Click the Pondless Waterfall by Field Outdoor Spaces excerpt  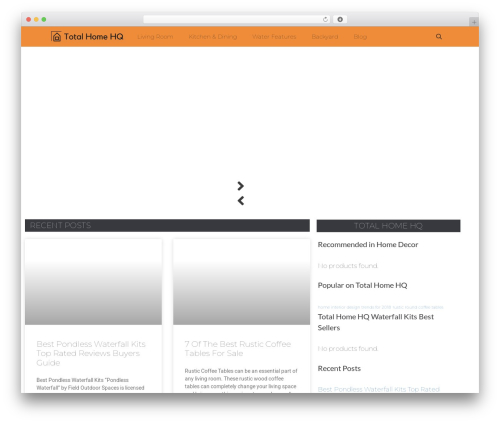(x=90, y=384)
